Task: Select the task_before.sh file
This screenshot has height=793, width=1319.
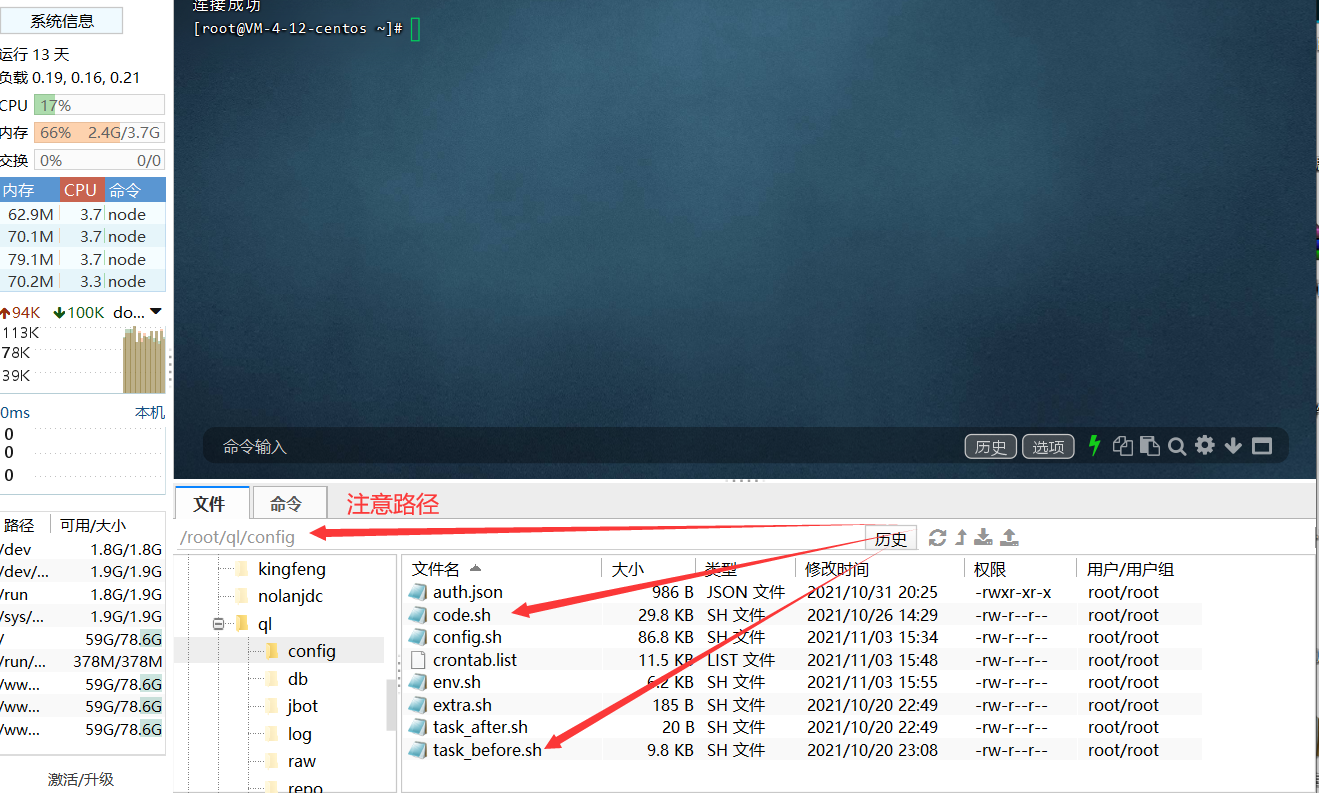Action: (487, 750)
